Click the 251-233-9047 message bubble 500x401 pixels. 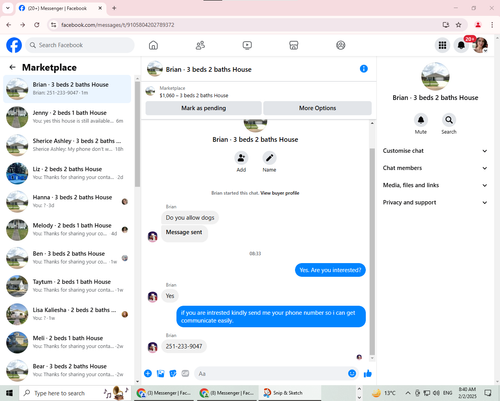click(x=184, y=346)
